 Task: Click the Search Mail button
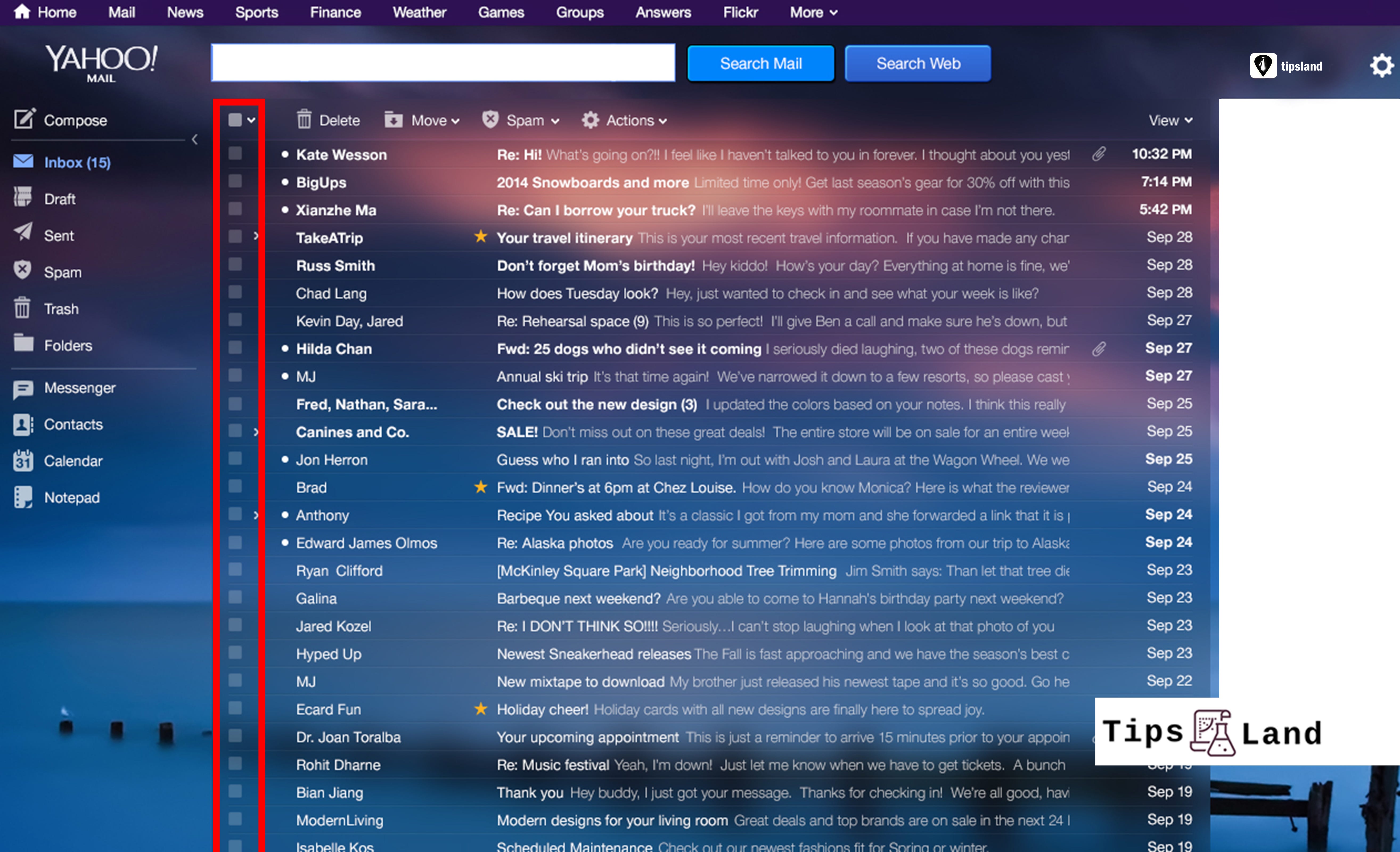(760, 64)
